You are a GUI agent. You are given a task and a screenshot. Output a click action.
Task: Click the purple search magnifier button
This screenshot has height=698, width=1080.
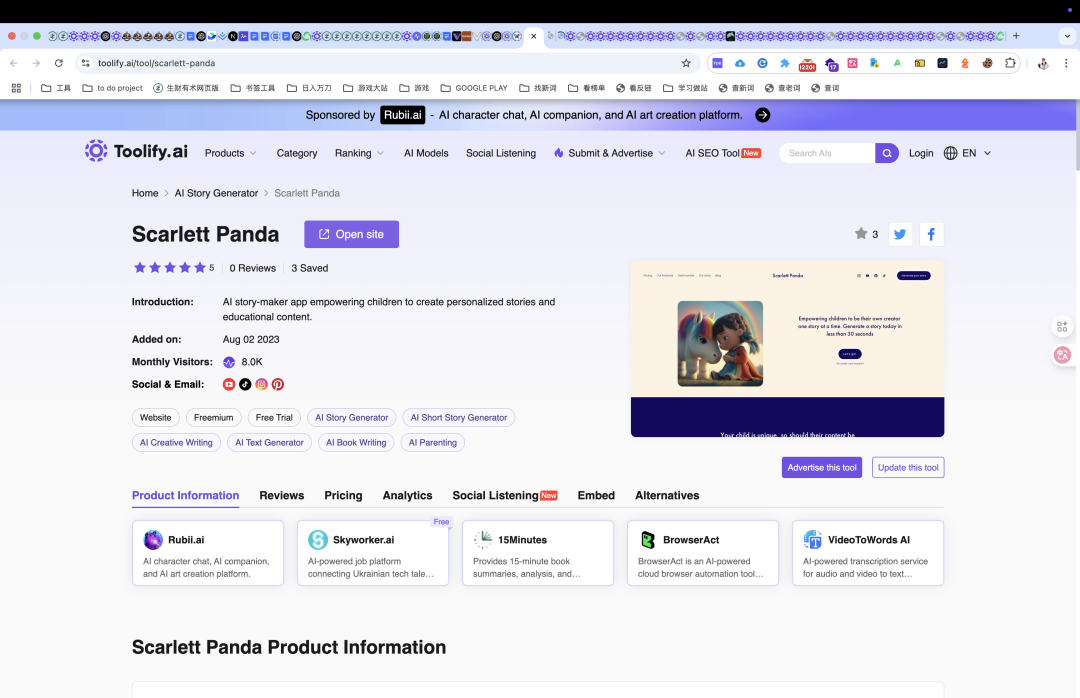pos(886,153)
